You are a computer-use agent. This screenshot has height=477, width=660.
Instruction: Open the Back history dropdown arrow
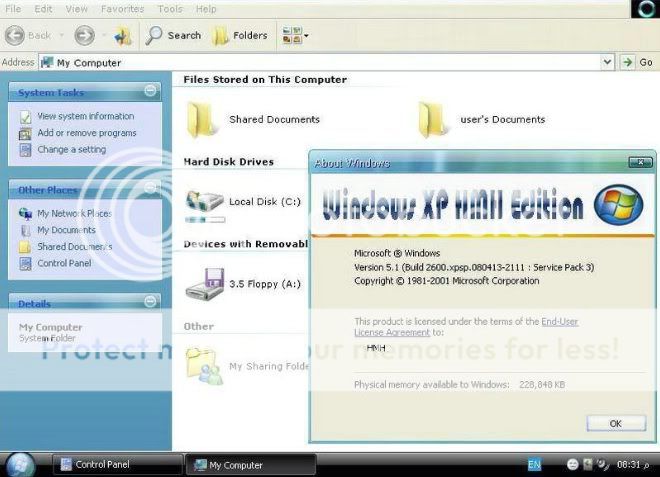61,35
